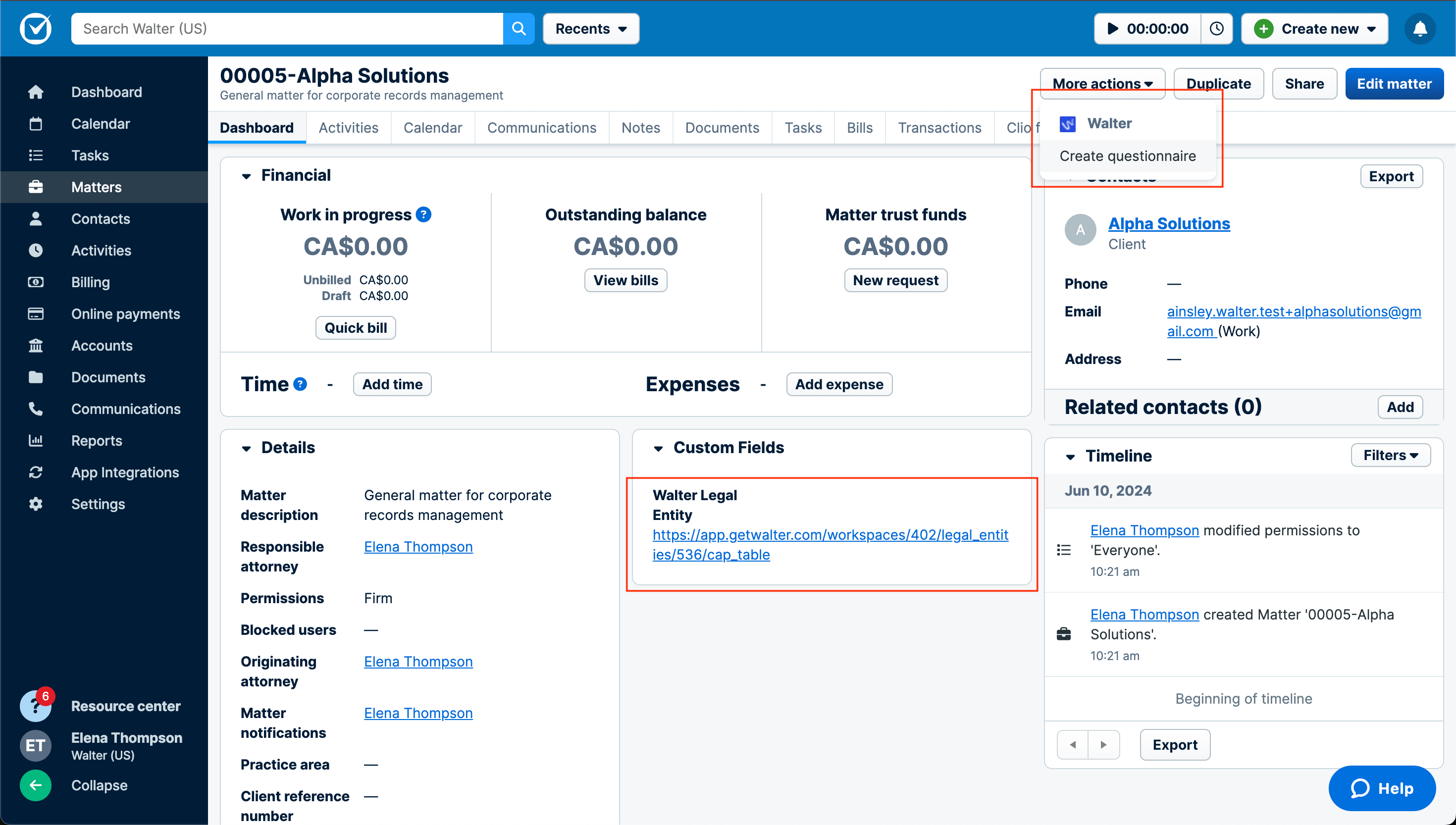
Task: Collapse the Custom Fields section
Action: coord(658,448)
